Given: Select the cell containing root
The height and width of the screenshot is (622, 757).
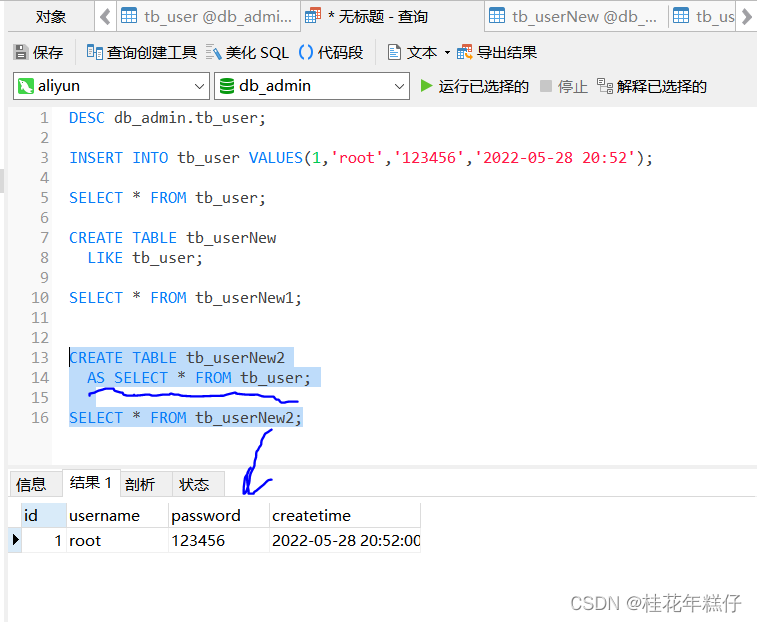Looking at the screenshot, I should click(117, 540).
